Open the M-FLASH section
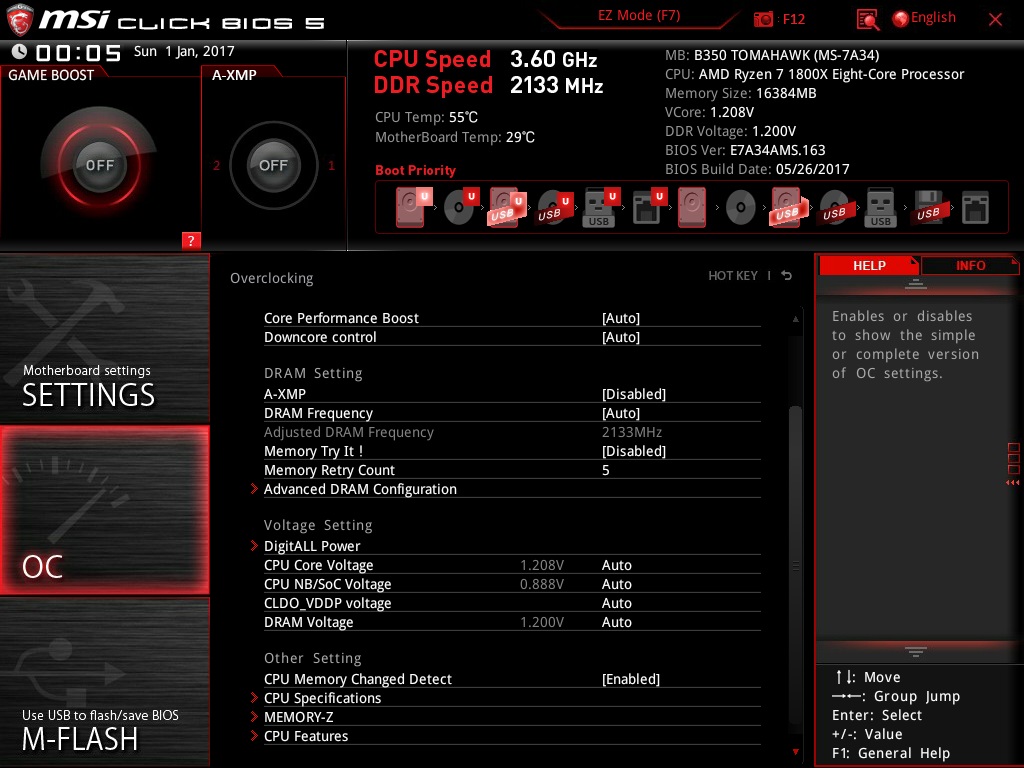 104,682
